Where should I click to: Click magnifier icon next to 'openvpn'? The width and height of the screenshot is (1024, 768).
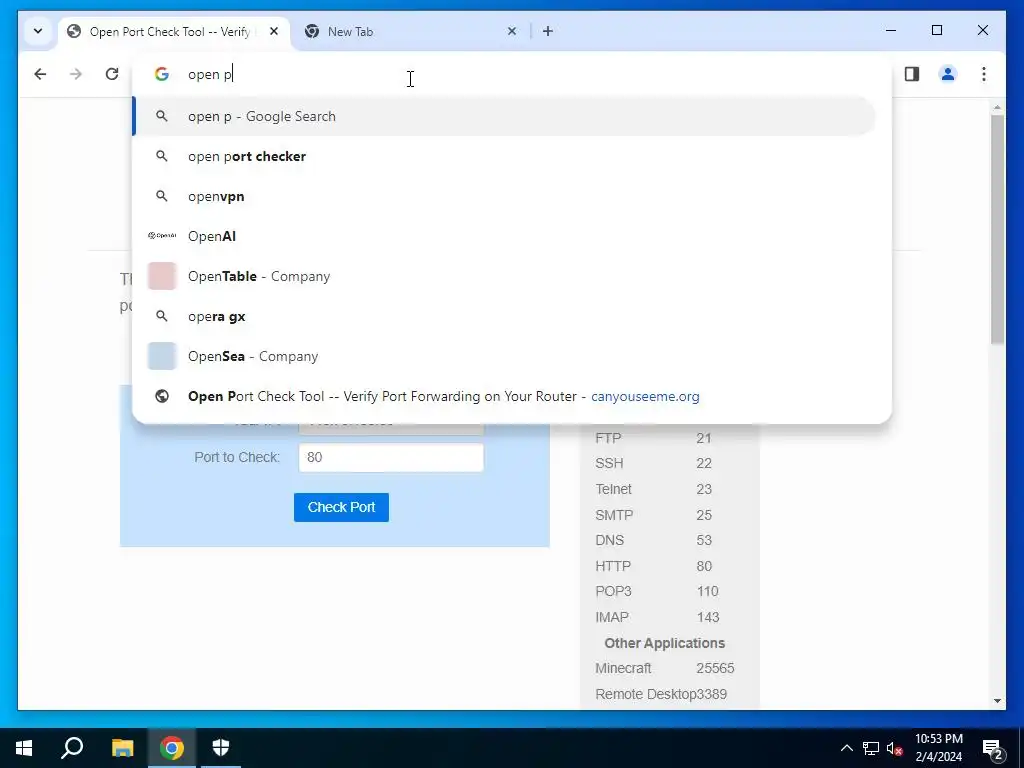[x=162, y=196]
